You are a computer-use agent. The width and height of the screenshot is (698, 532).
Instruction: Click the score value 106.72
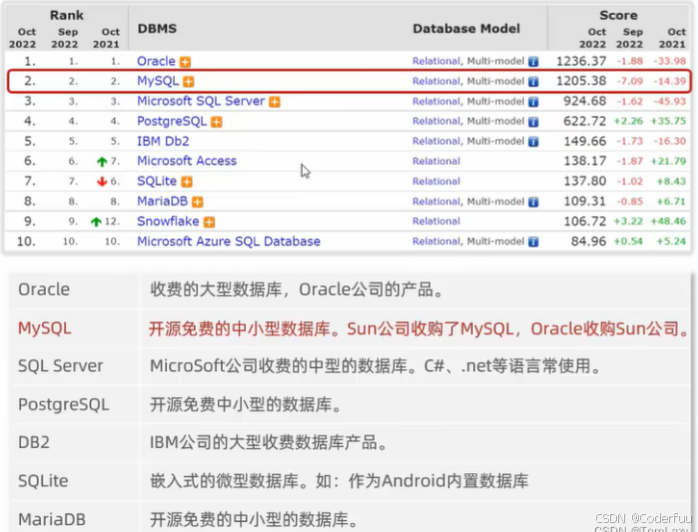[x=585, y=221]
